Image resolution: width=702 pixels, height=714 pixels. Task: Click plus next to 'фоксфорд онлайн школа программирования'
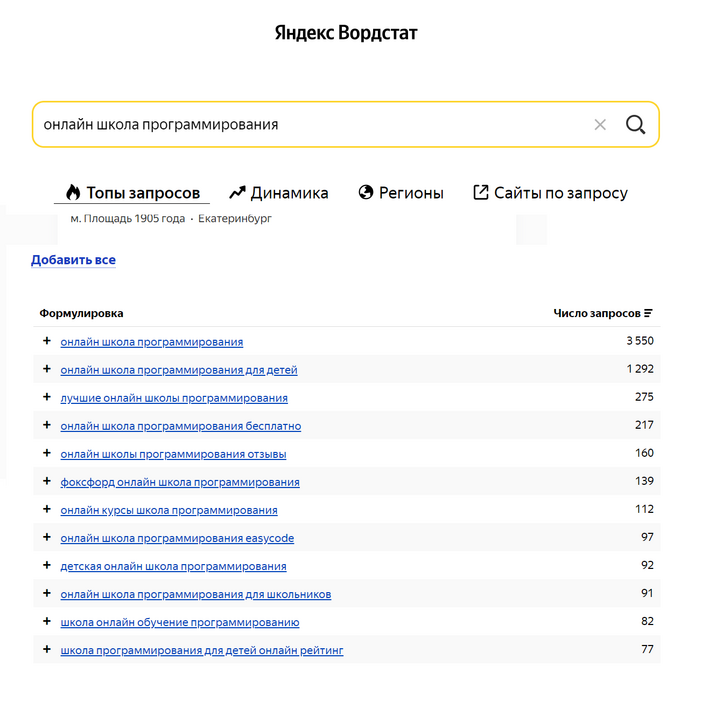click(x=46, y=481)
